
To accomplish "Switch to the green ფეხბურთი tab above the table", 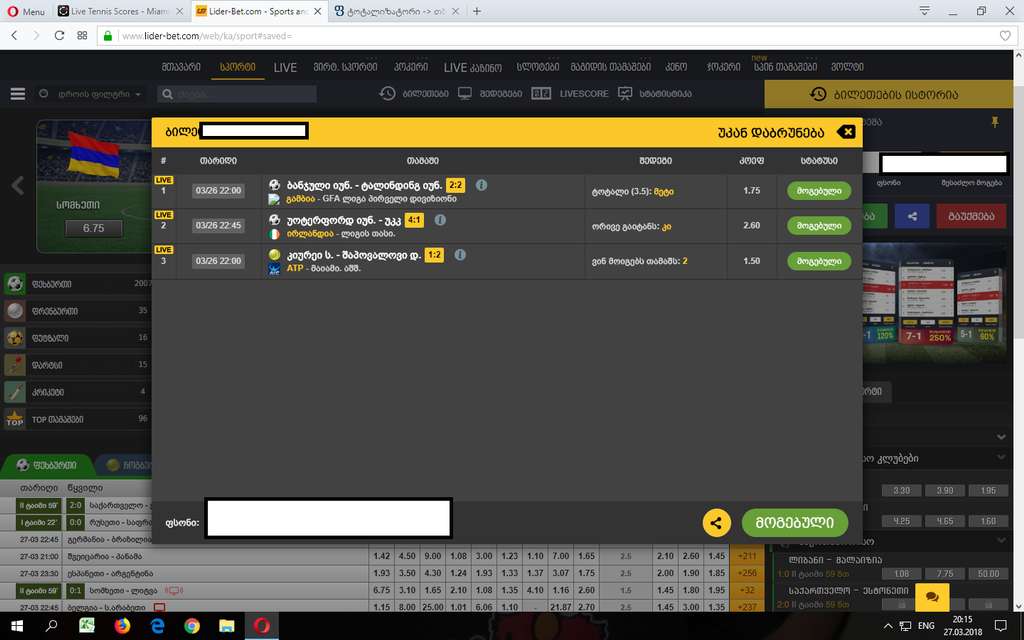I will point(46,465).
